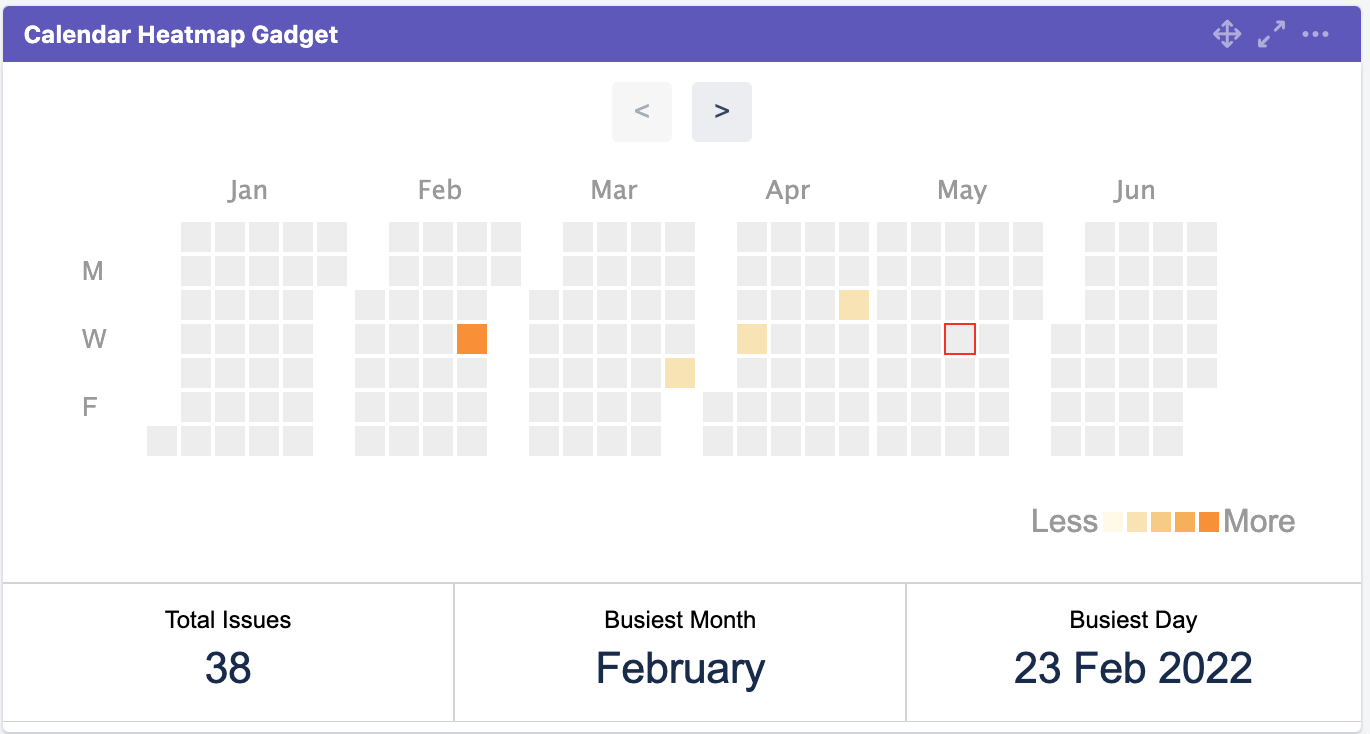Click the Busiest Day 23 Feb 2022 value
This screenshot has width=1370, height=734.
pyautogui.click(x=1133, y=668)
